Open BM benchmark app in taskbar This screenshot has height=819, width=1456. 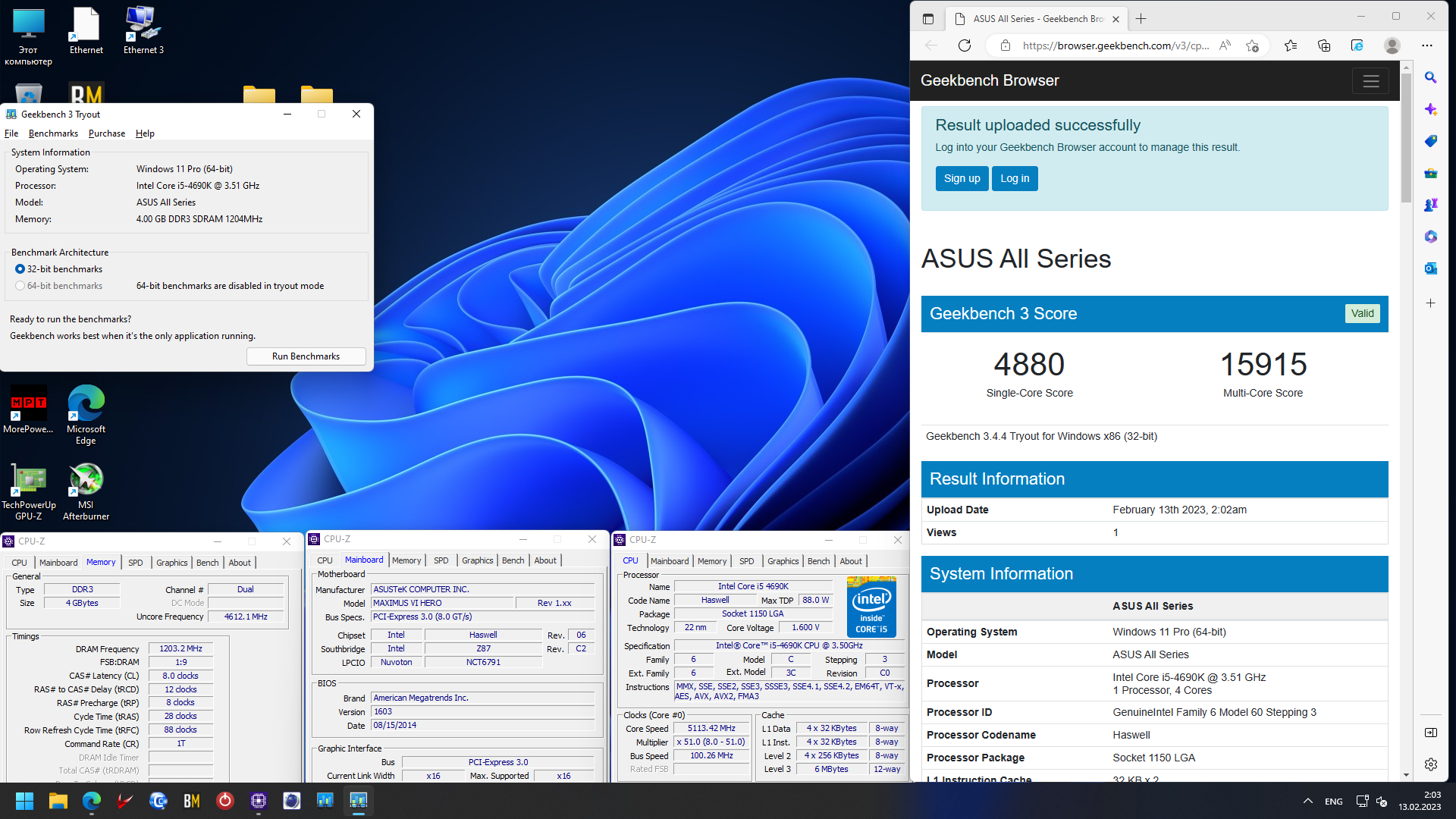(x=192, y=801)
